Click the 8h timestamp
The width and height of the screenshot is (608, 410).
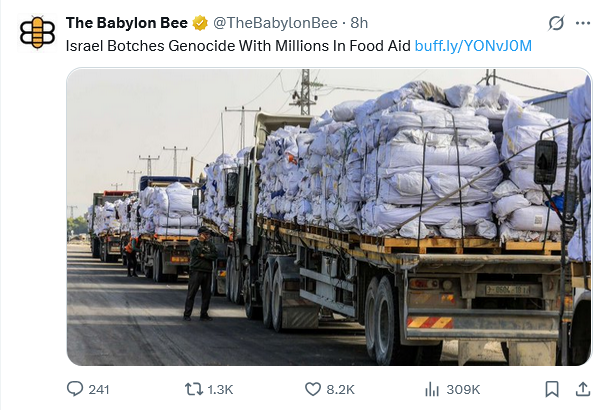point(359,23)
